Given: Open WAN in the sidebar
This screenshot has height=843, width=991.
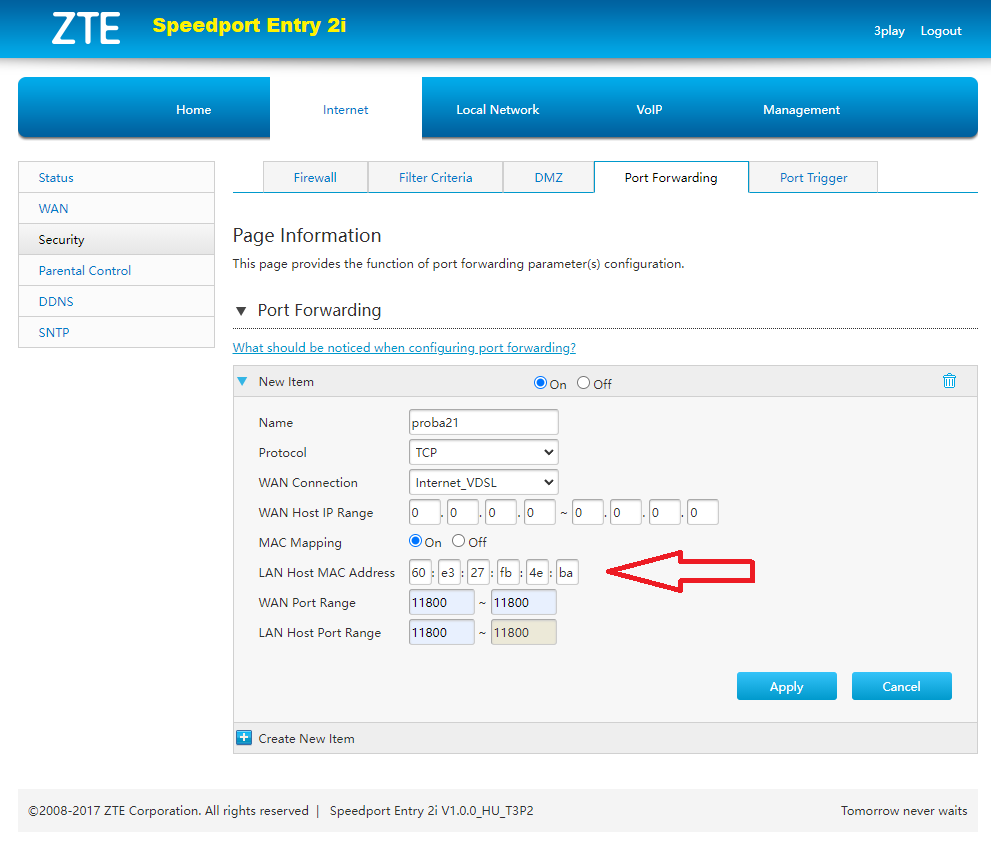Looking at the screenshot, I should click(116, 209).
